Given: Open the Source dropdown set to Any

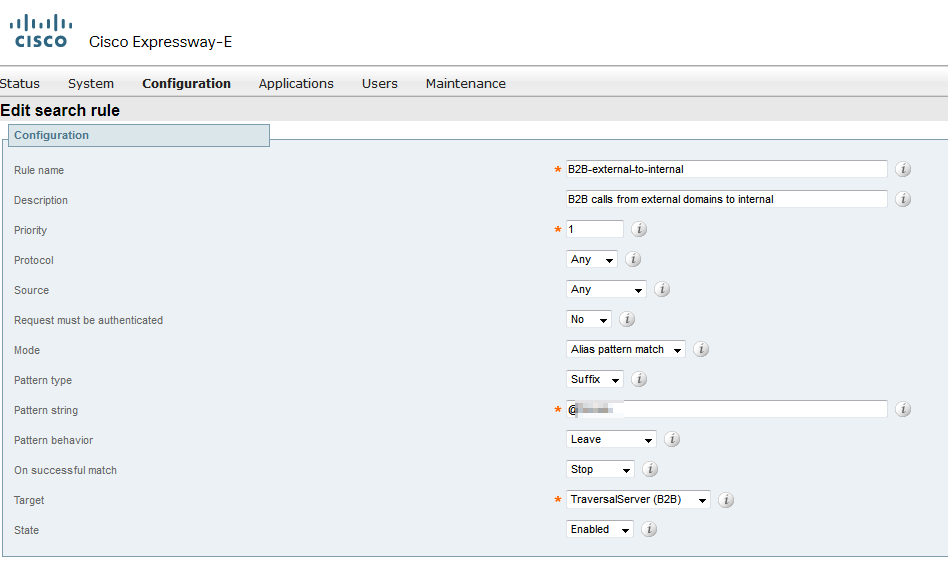Looking at the screenshot, I should pyautogui.click(x=606, y=289).
